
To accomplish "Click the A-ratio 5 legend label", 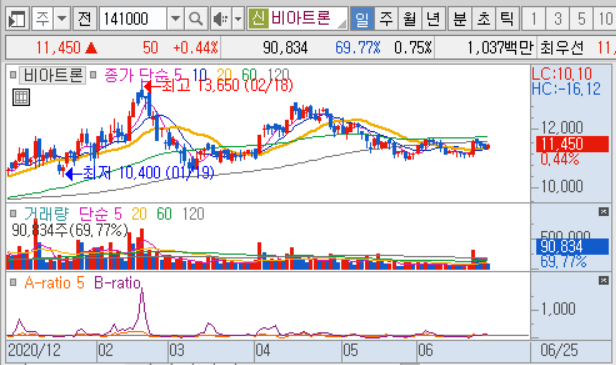I will click(54, 283).
